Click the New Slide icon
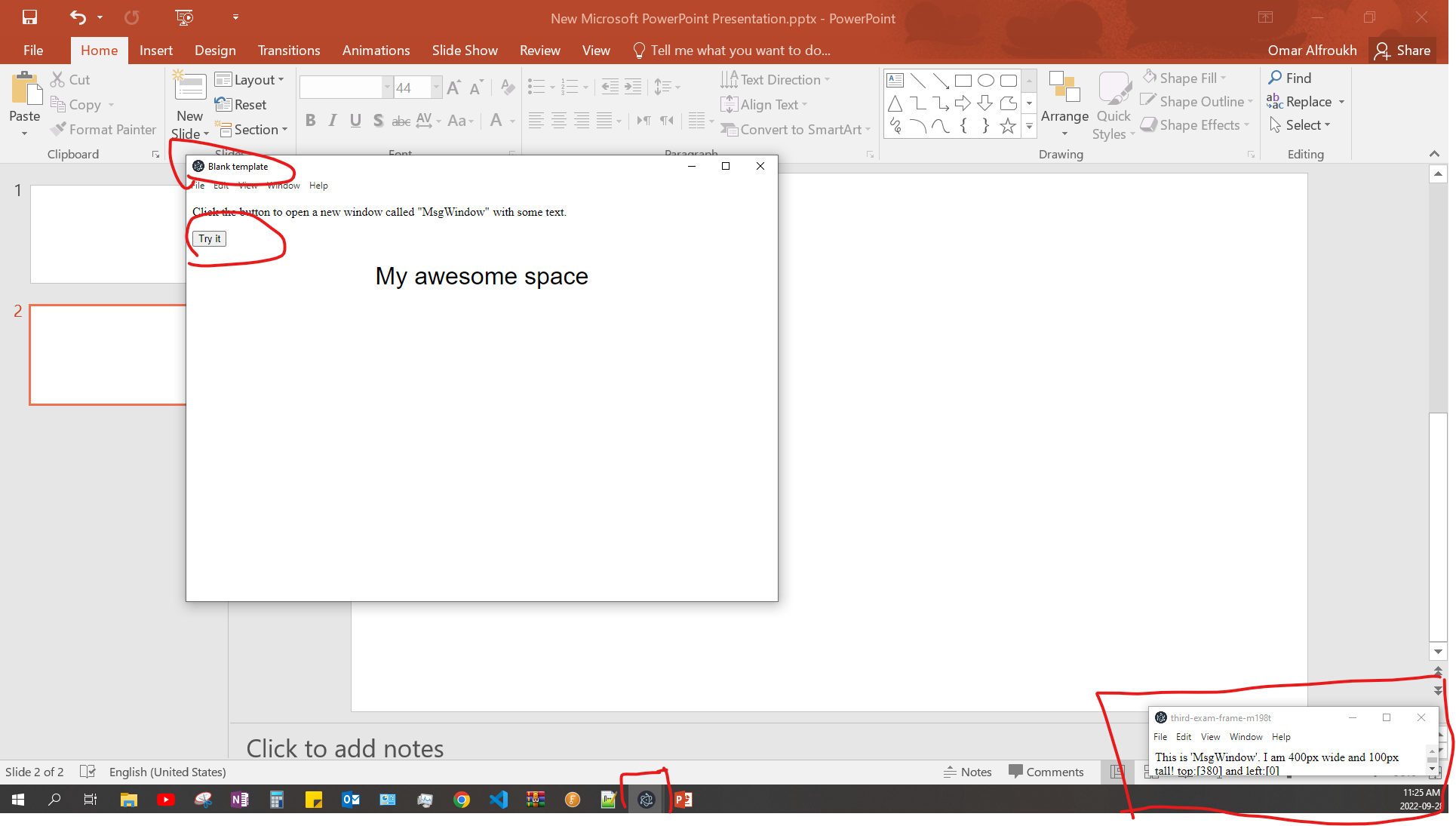 pyautogui.click(x=189, y=87)
